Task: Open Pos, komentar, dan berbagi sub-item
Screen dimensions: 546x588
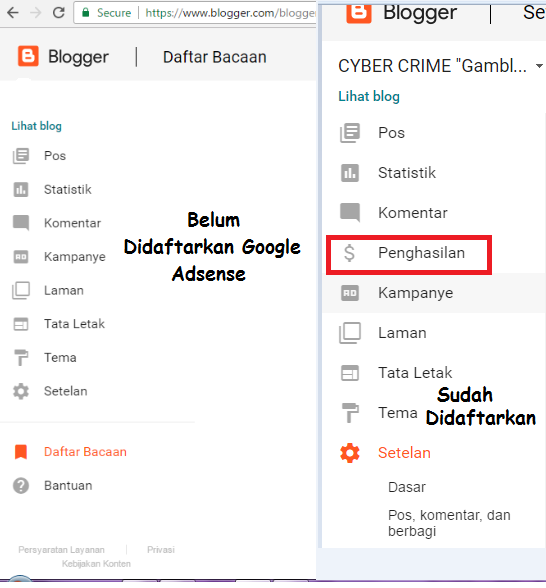Action: point(449,523)
